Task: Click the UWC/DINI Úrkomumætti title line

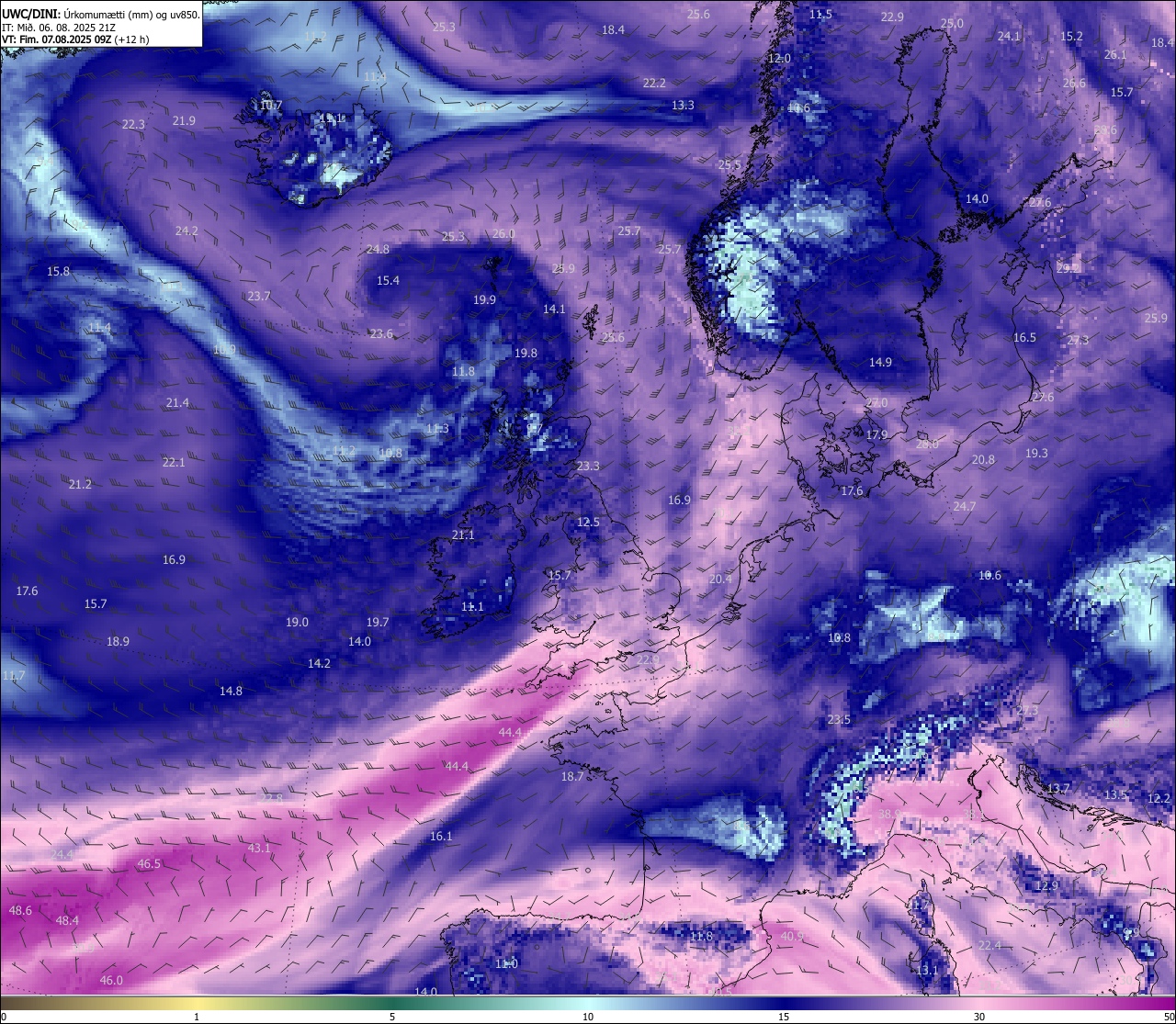Action: click(x=100, y=15)
